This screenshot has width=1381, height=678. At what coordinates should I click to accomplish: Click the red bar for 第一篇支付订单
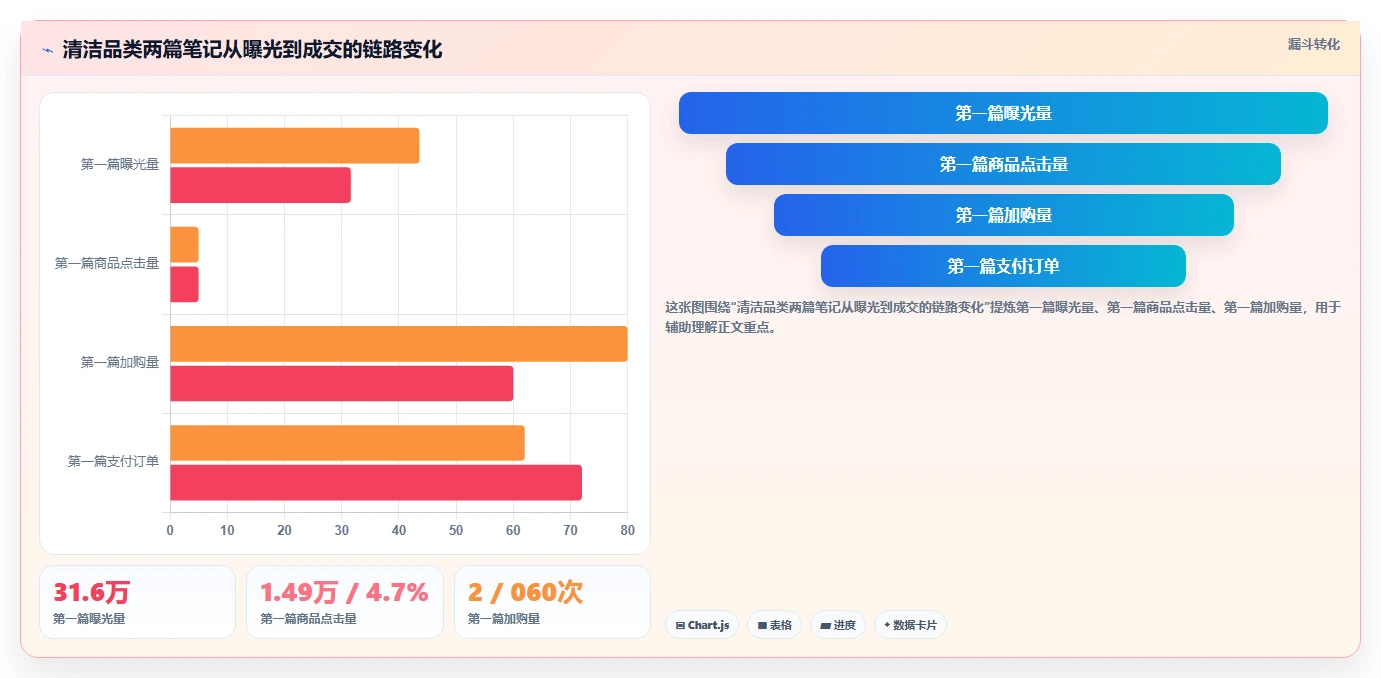tap(376, 482)
